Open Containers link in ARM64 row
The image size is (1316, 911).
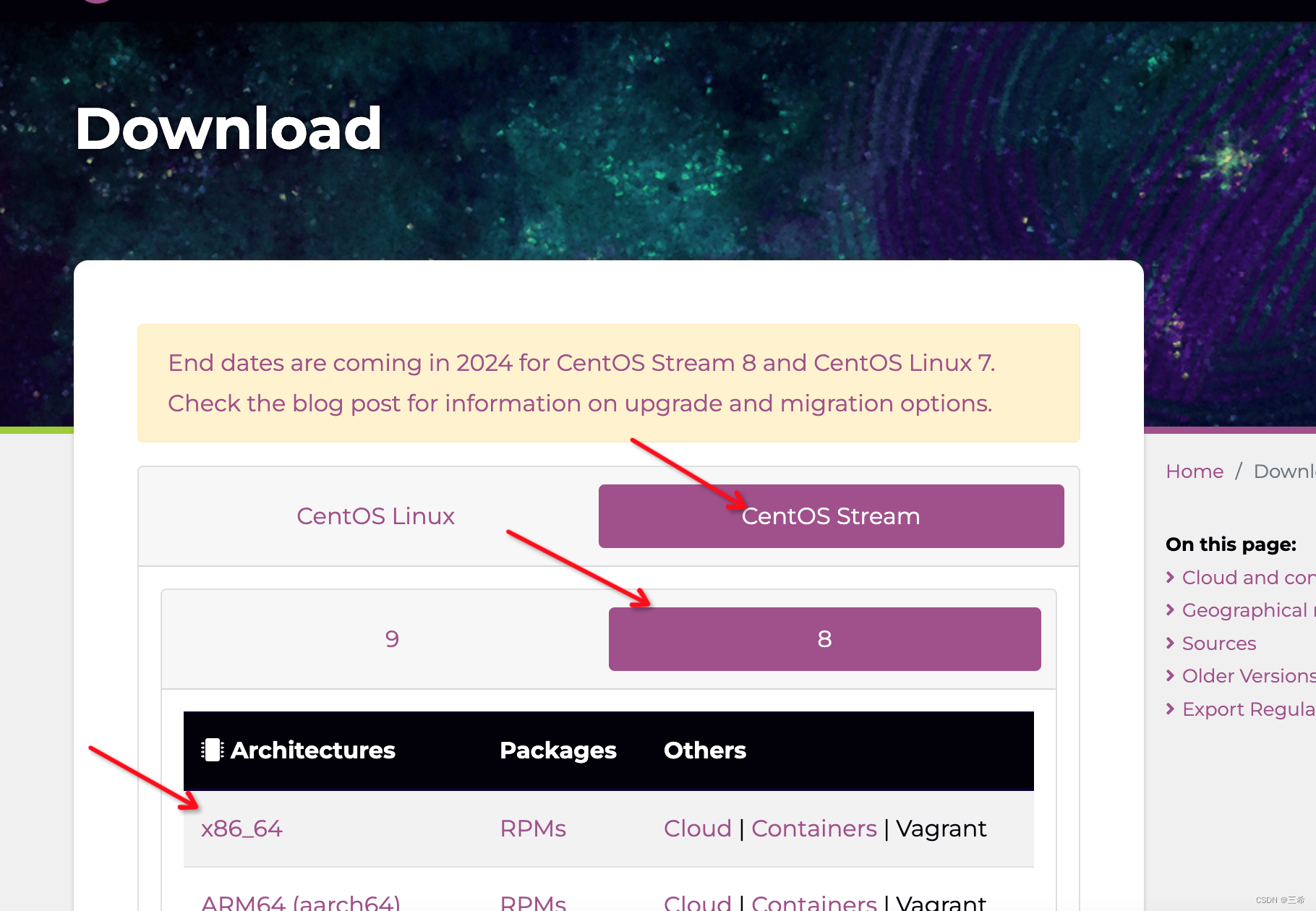(814, 902)
